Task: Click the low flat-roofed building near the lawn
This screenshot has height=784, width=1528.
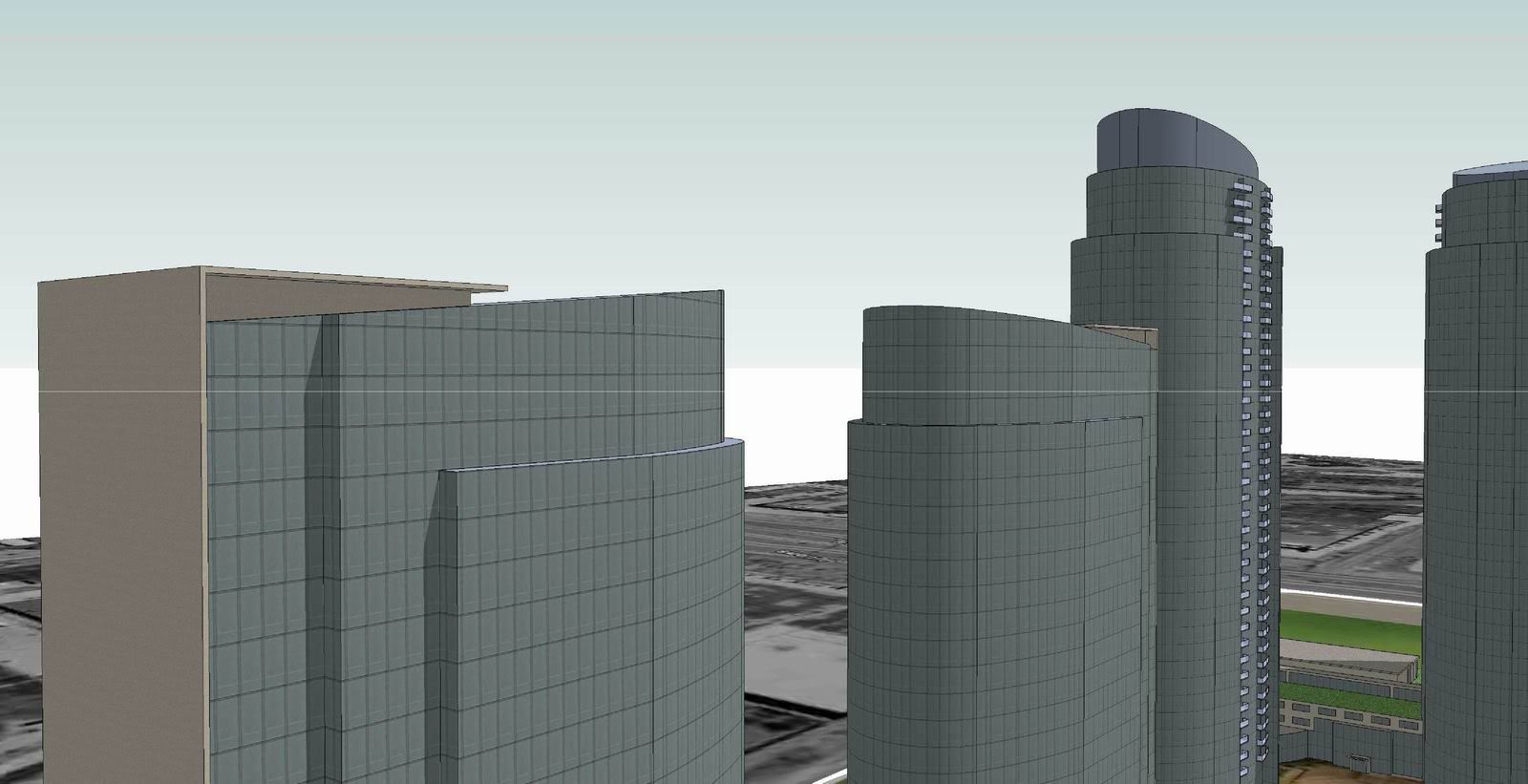Action: [1347, 666]
